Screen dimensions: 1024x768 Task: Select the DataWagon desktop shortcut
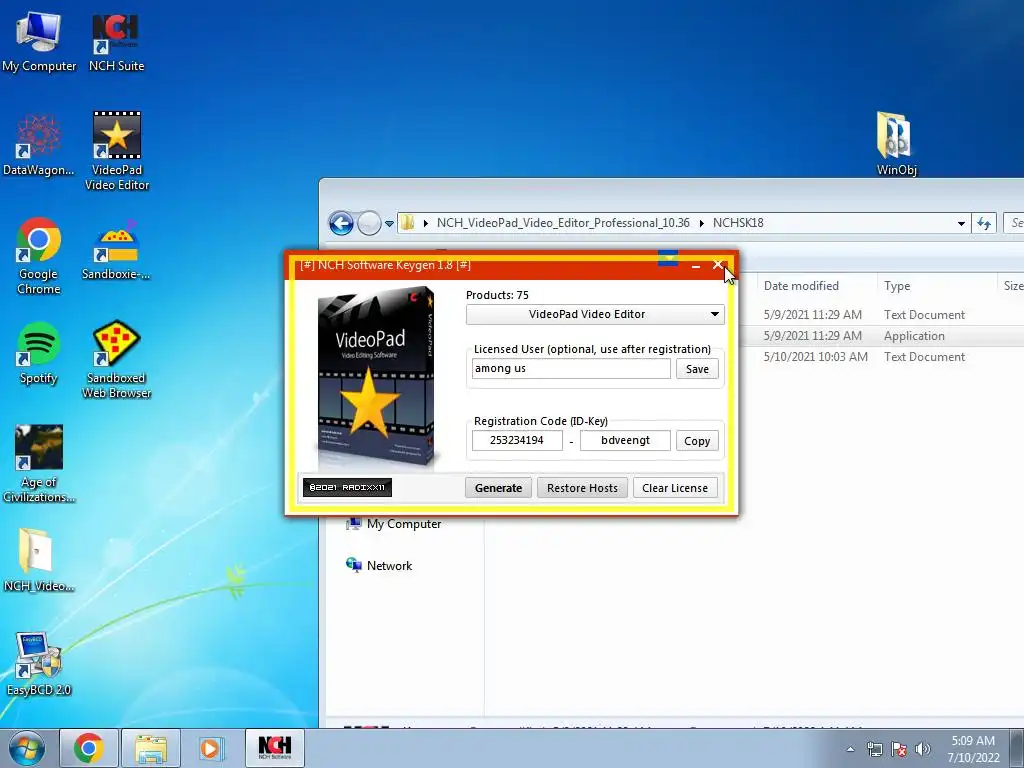click(39, 145)
